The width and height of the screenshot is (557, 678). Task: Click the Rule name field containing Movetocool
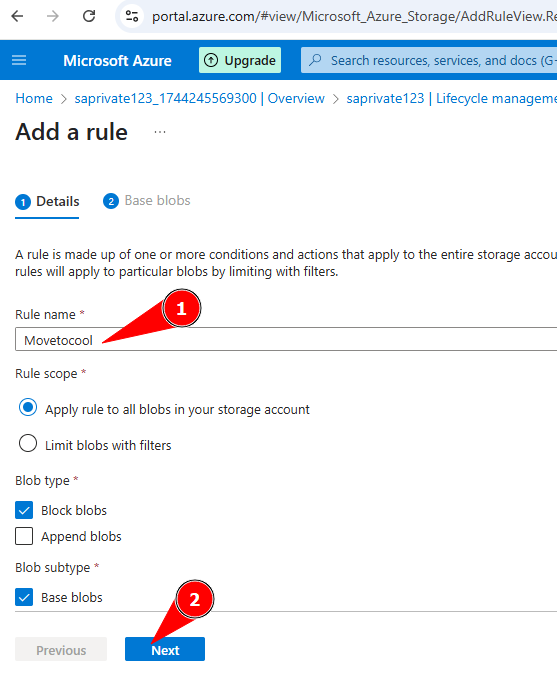[x=286, y=339]
